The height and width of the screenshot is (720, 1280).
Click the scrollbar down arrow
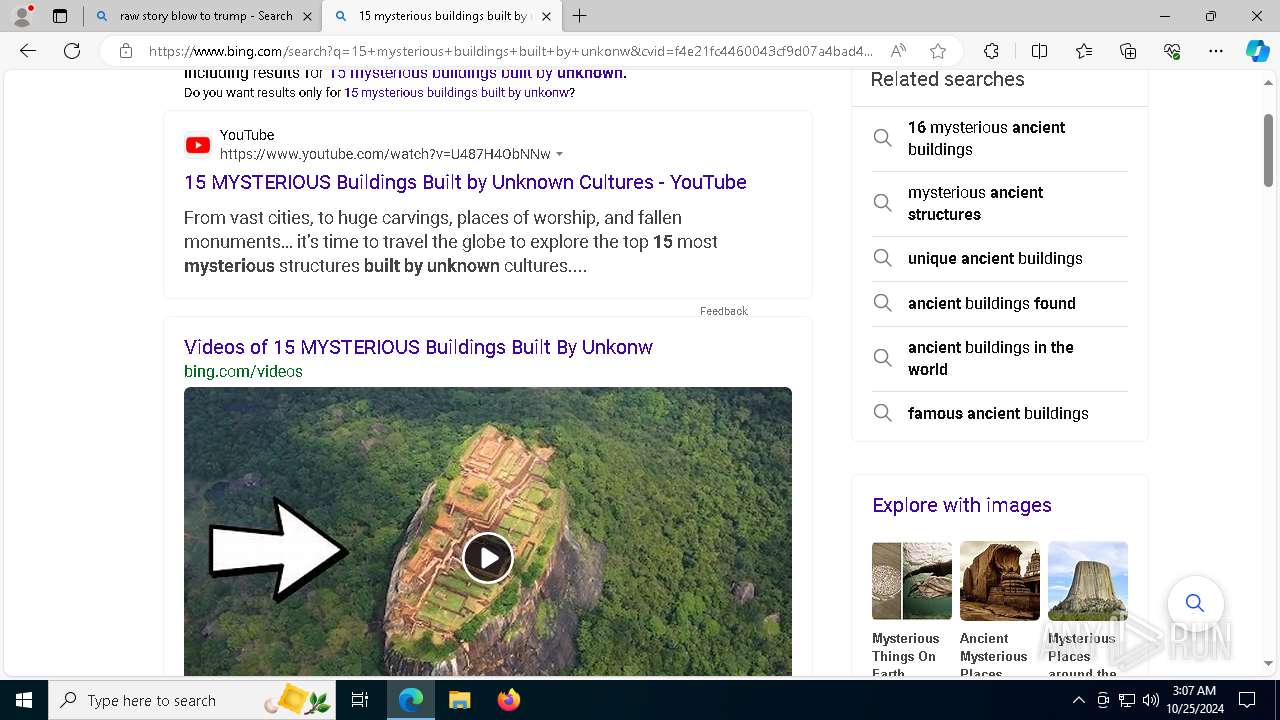point(1268,663)
